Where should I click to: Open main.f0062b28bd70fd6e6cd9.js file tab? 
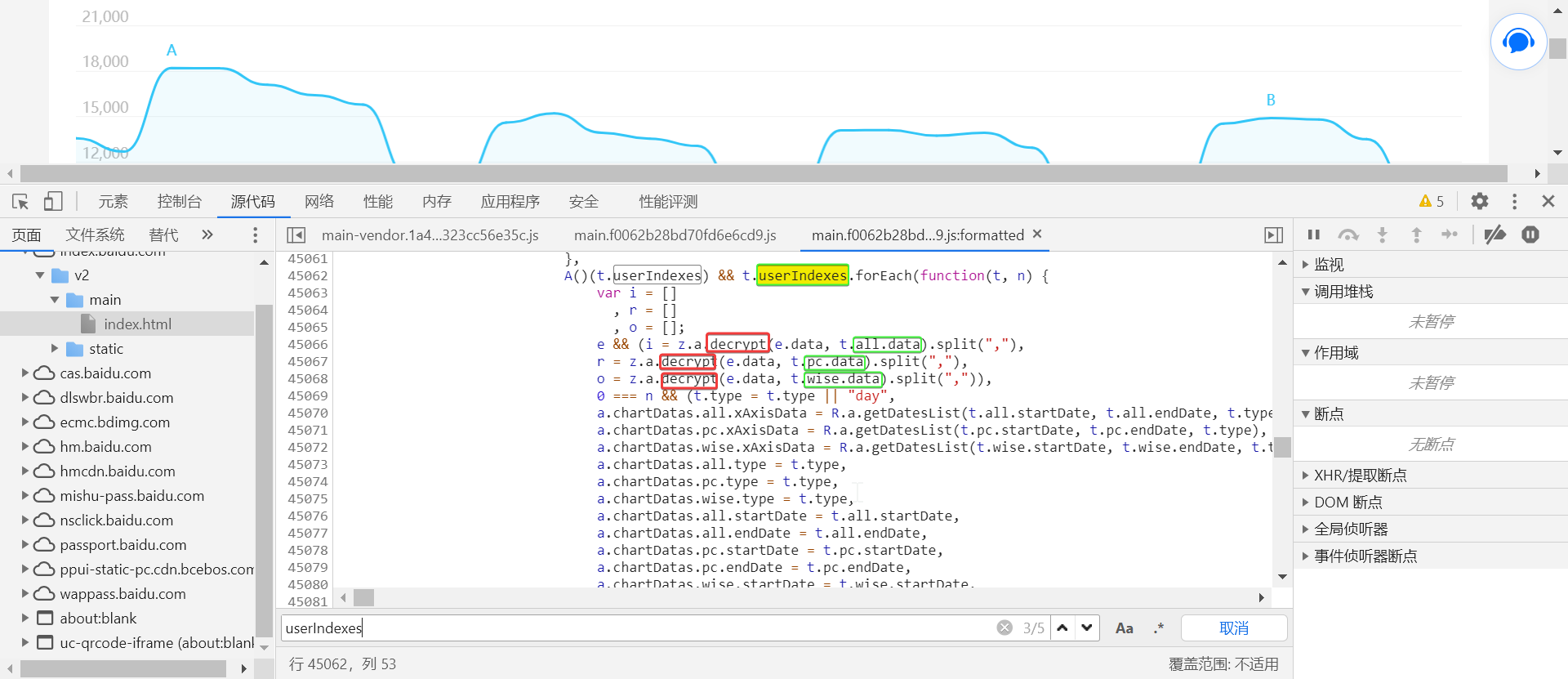[675, 235]
